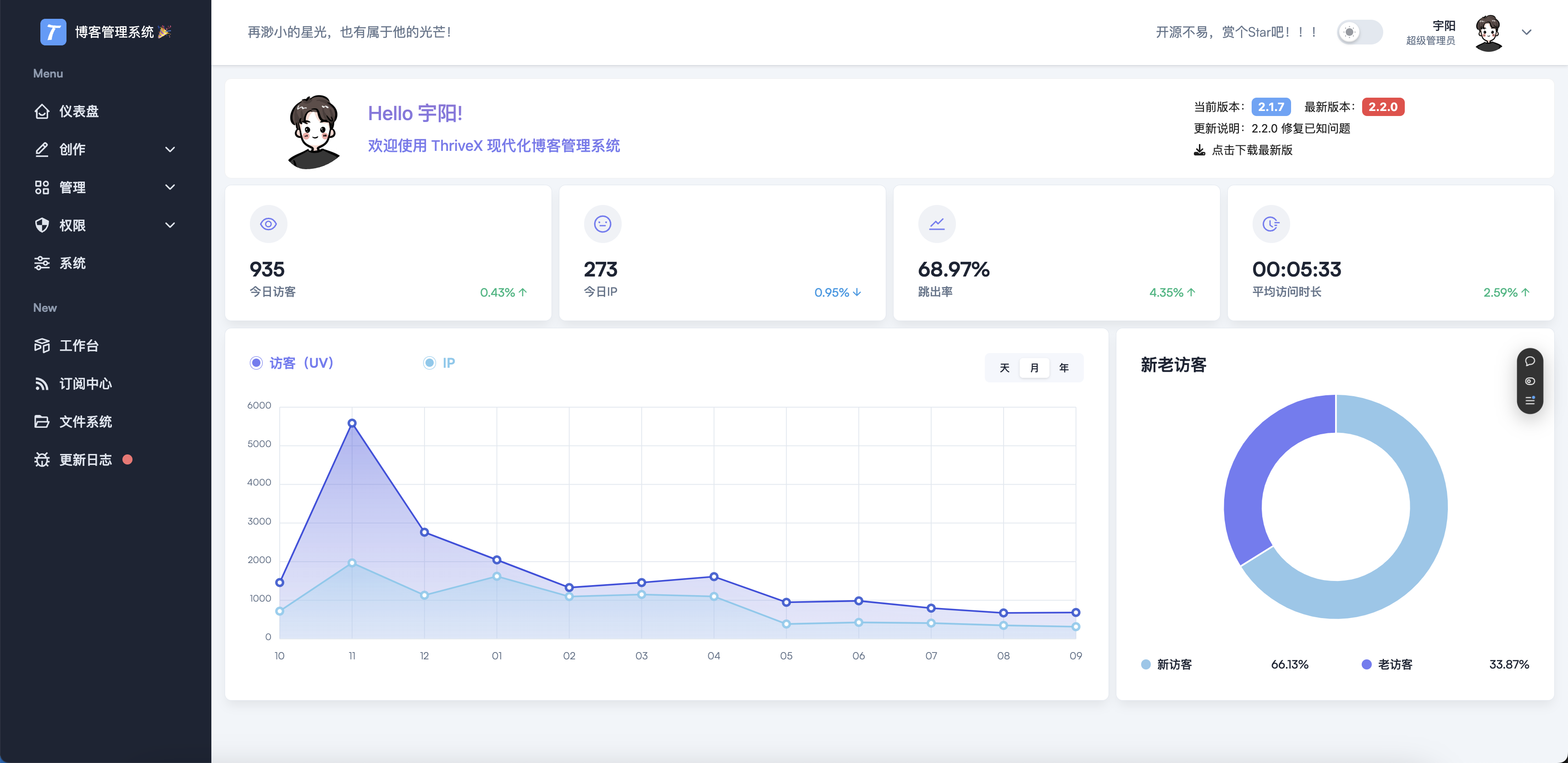Screen dimensions: 1568x763
Task: Toggle 新访客 legend item in donut chart
Action: 1166,664
